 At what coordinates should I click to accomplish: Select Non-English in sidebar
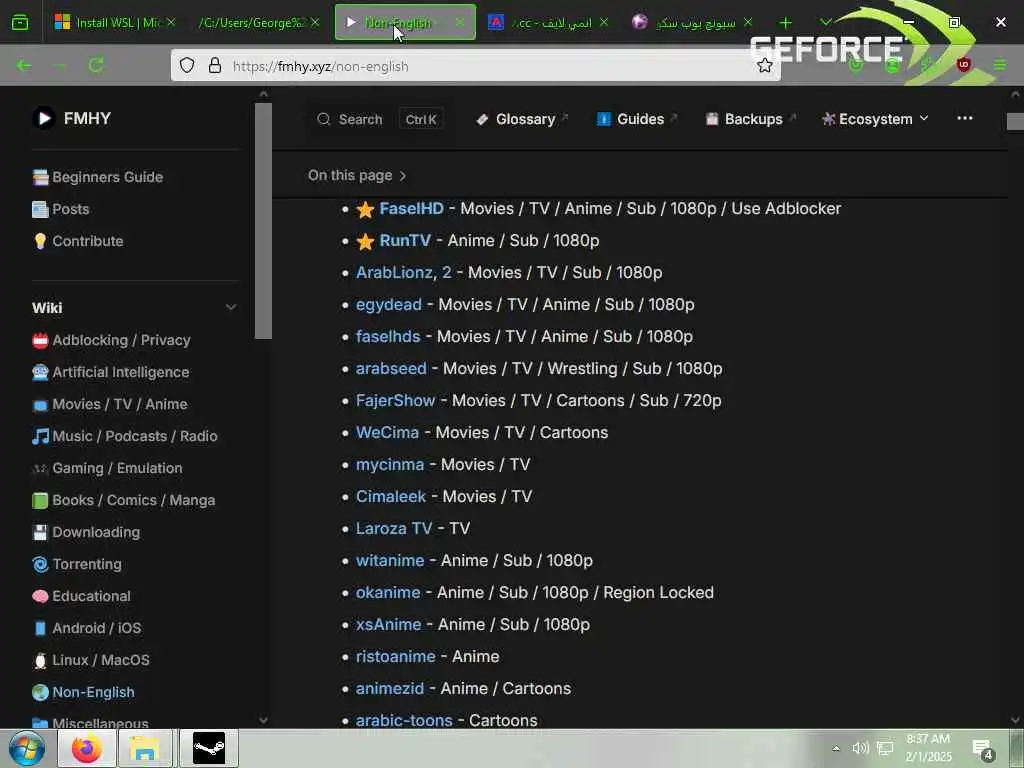[84, 692]
